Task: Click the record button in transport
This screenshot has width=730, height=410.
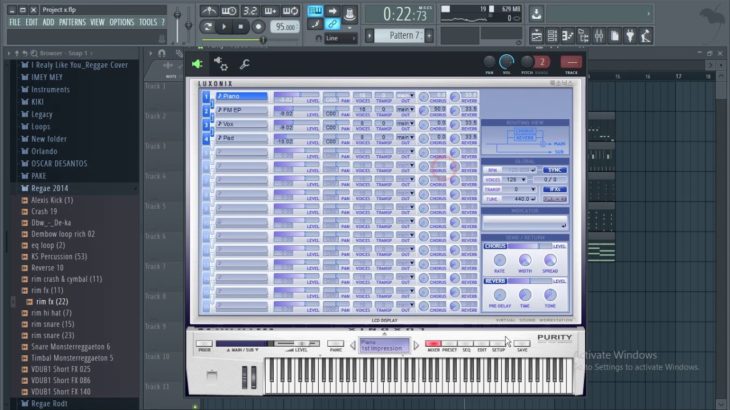Action: (258, 27)
